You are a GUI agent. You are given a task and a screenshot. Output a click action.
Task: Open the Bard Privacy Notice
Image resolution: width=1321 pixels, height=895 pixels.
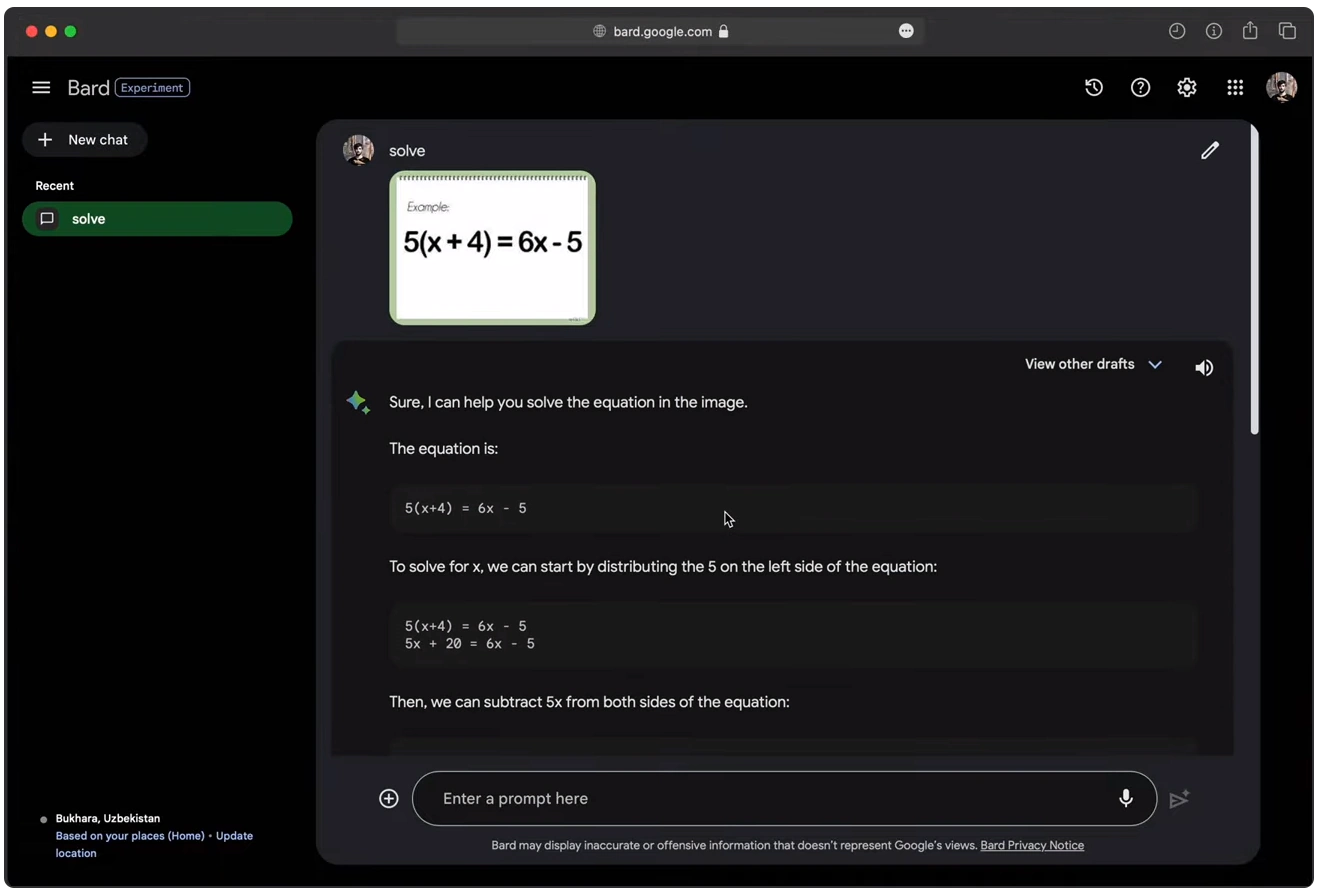1032,845
